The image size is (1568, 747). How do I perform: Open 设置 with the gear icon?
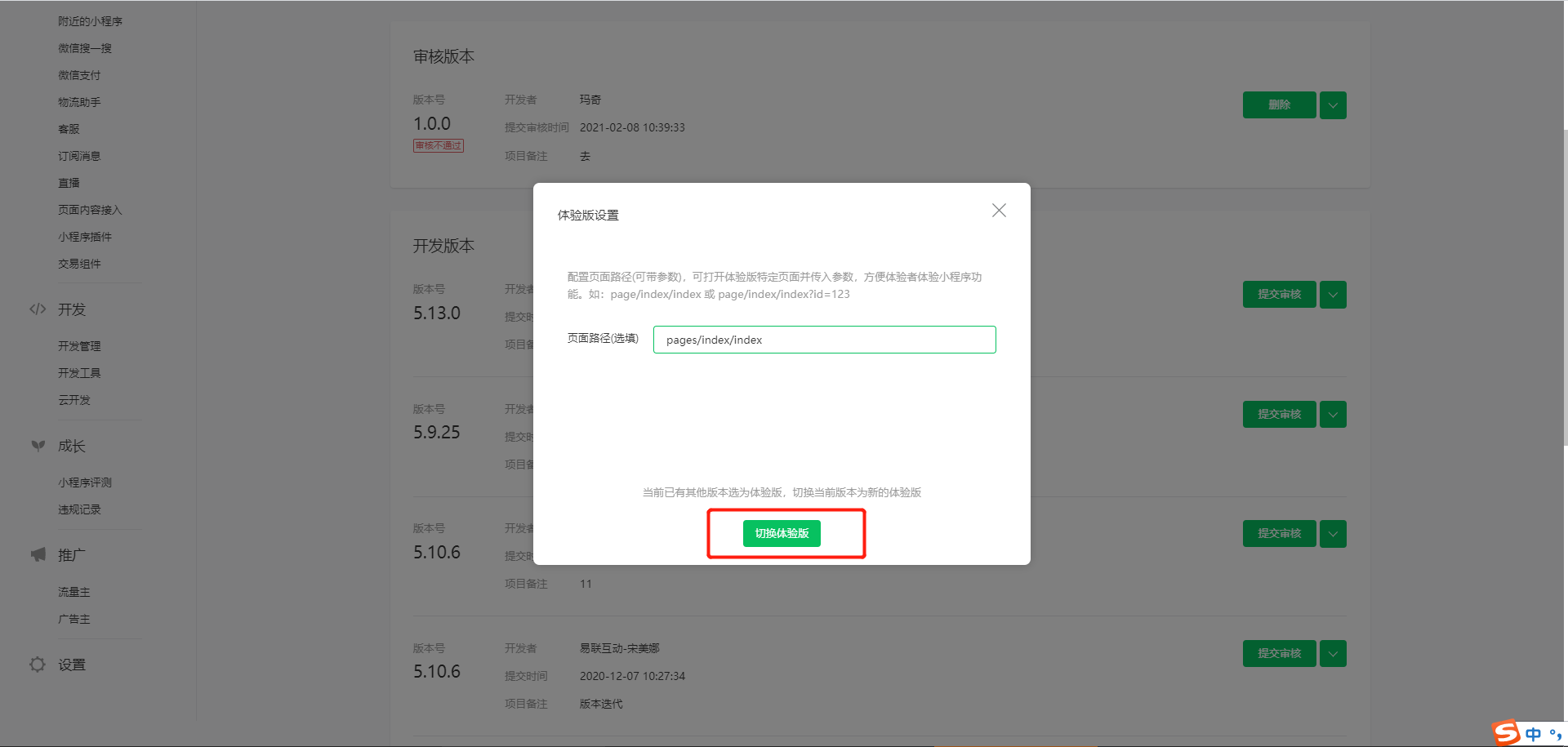pyautogui.click(x=38, y=665)
